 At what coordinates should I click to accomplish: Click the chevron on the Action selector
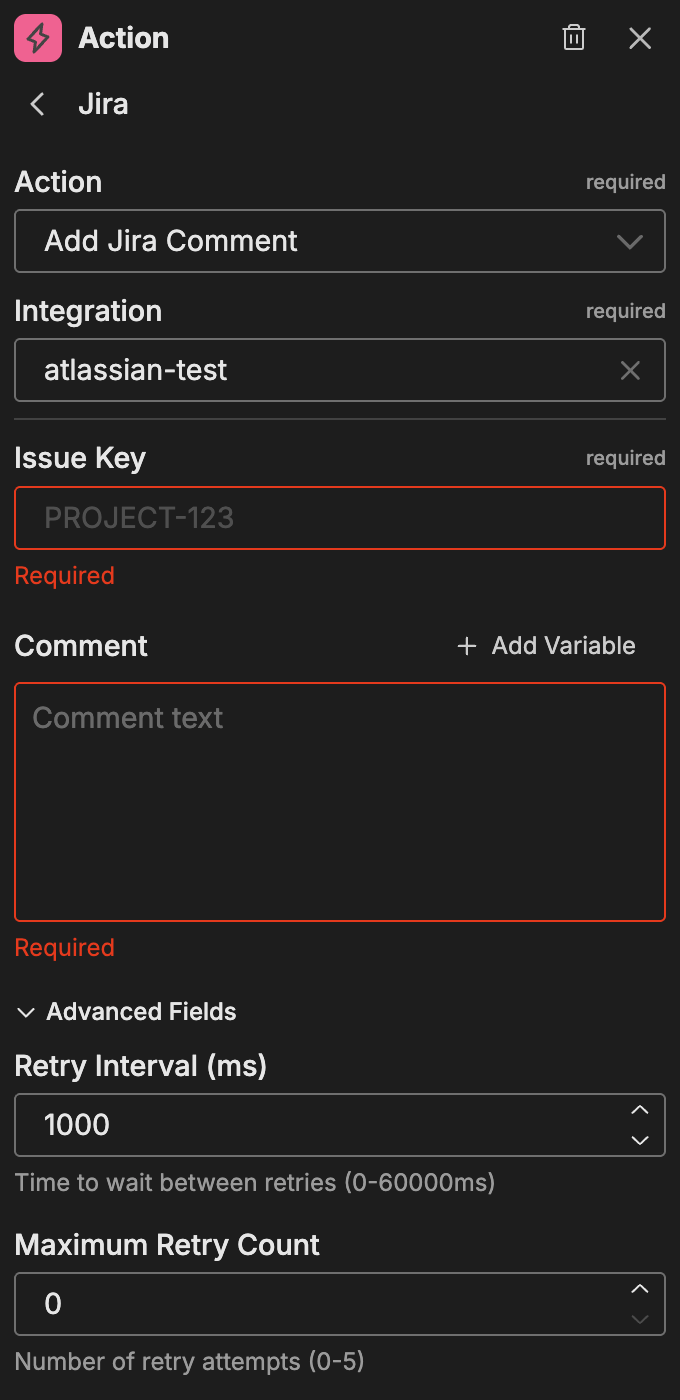(630, 241)
